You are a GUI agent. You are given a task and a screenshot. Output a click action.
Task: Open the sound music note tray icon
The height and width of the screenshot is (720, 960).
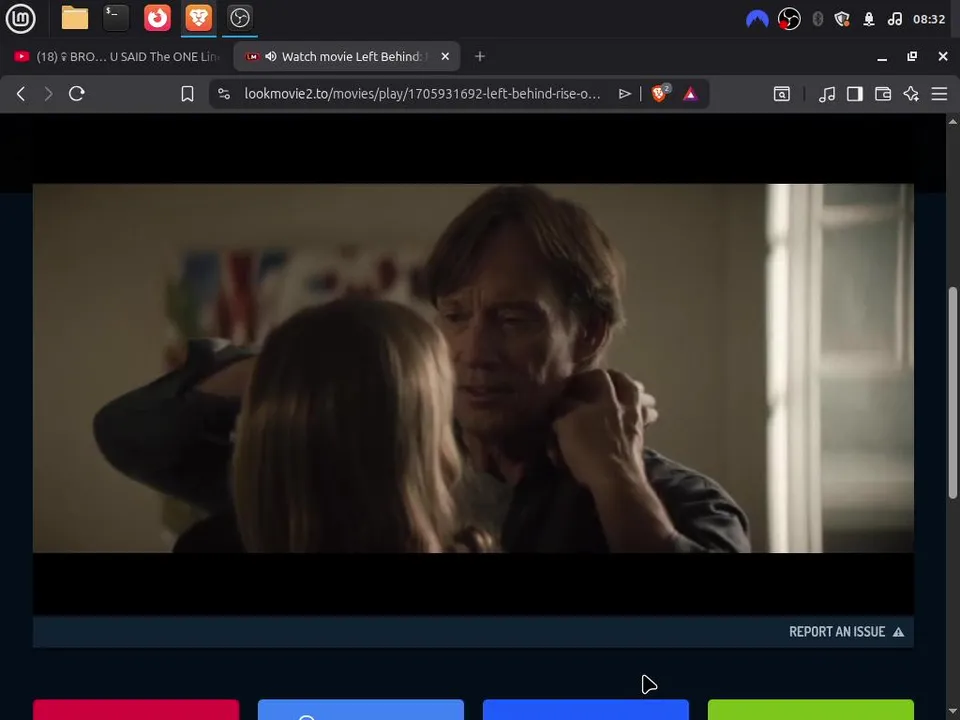894,19
